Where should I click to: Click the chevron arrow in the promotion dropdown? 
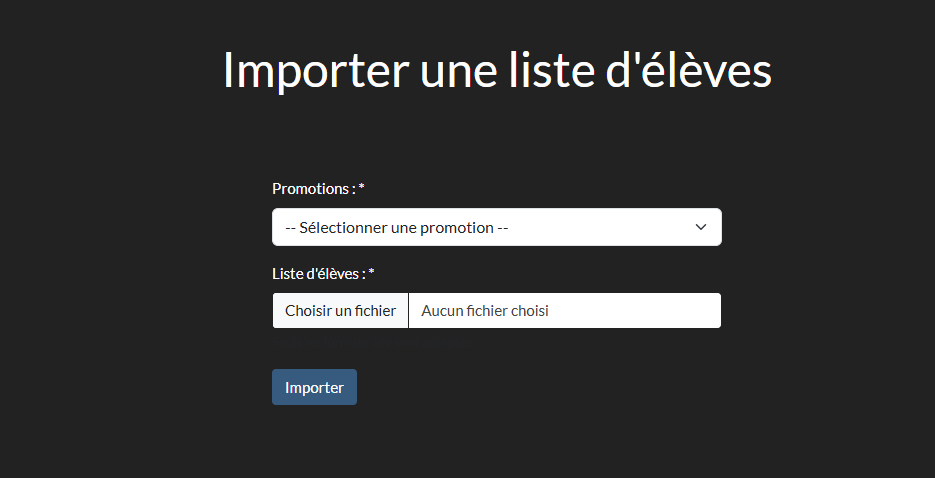click(x=701, y=227)
